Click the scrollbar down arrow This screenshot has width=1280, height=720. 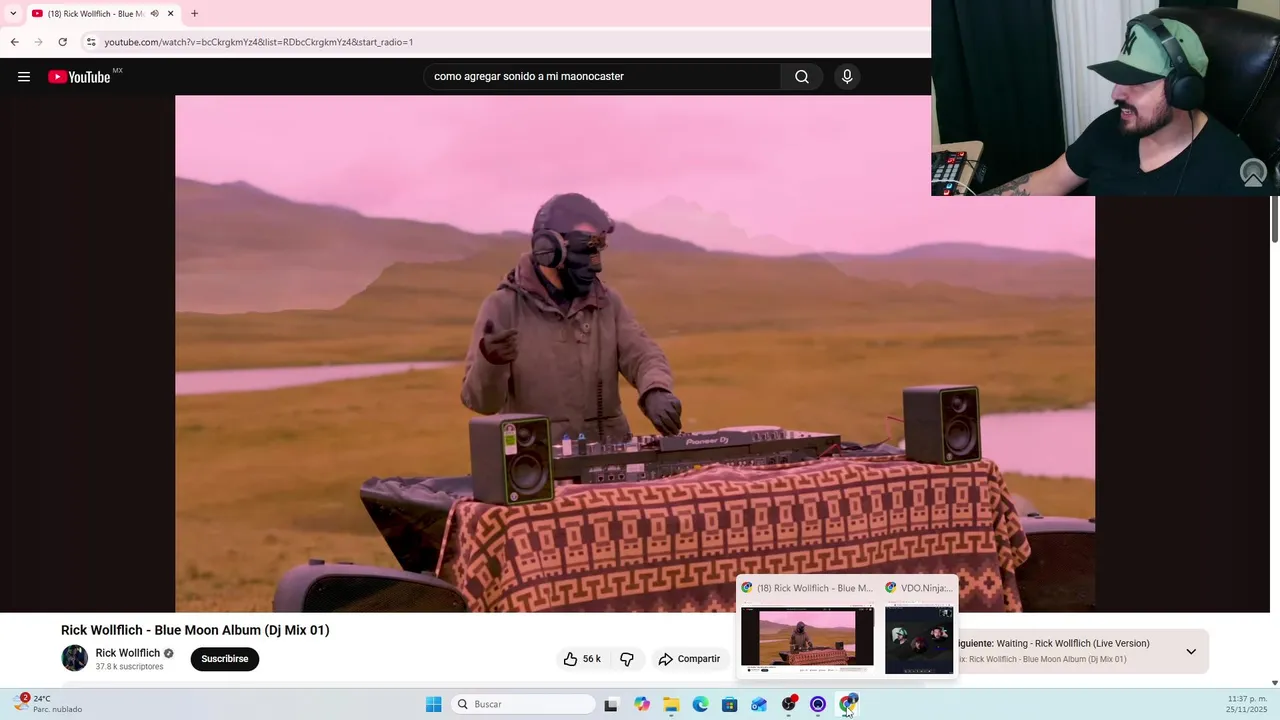tap(1274, 683)
